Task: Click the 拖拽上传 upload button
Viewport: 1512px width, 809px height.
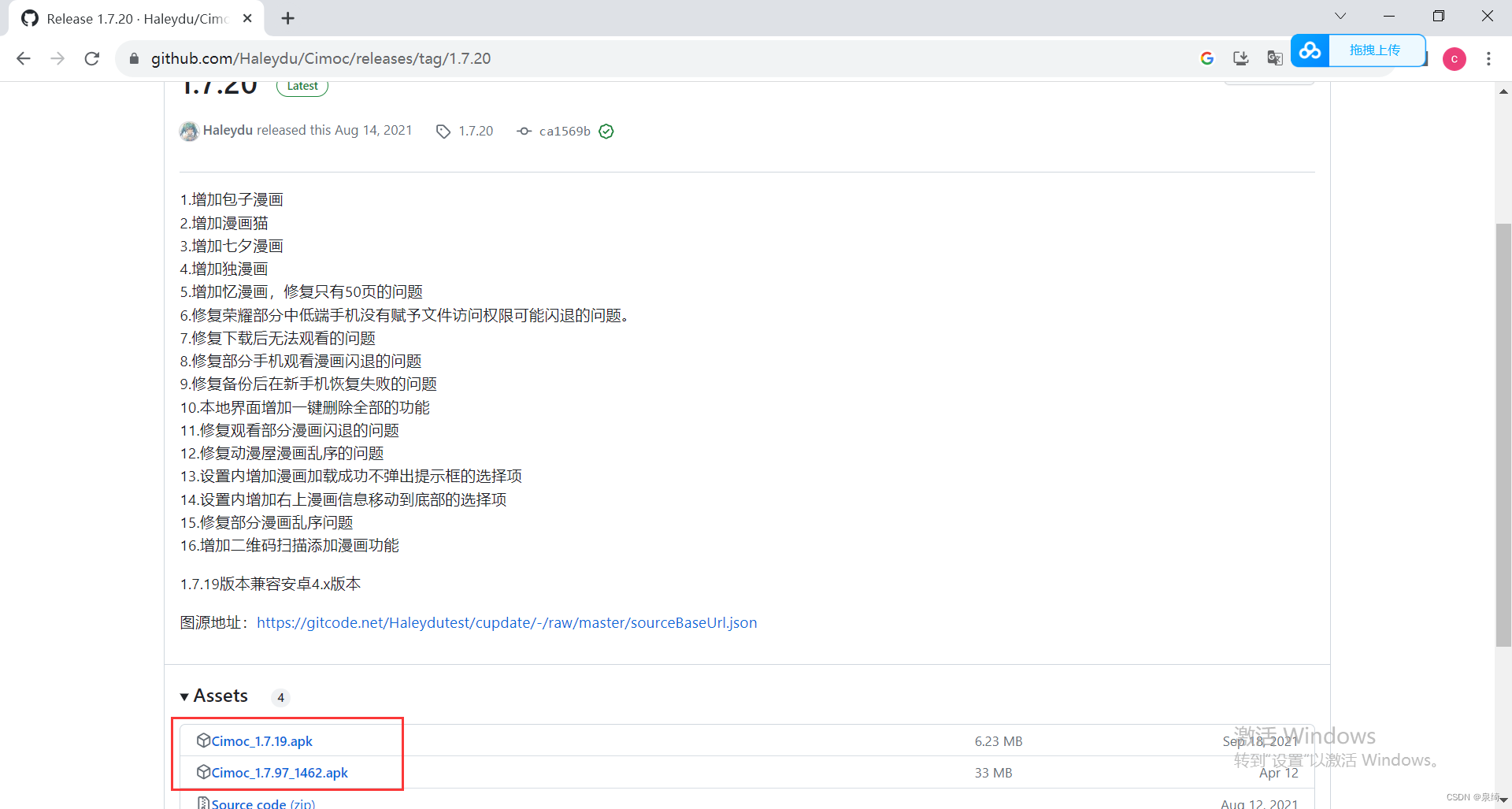Action: [x=1376, y=50]
